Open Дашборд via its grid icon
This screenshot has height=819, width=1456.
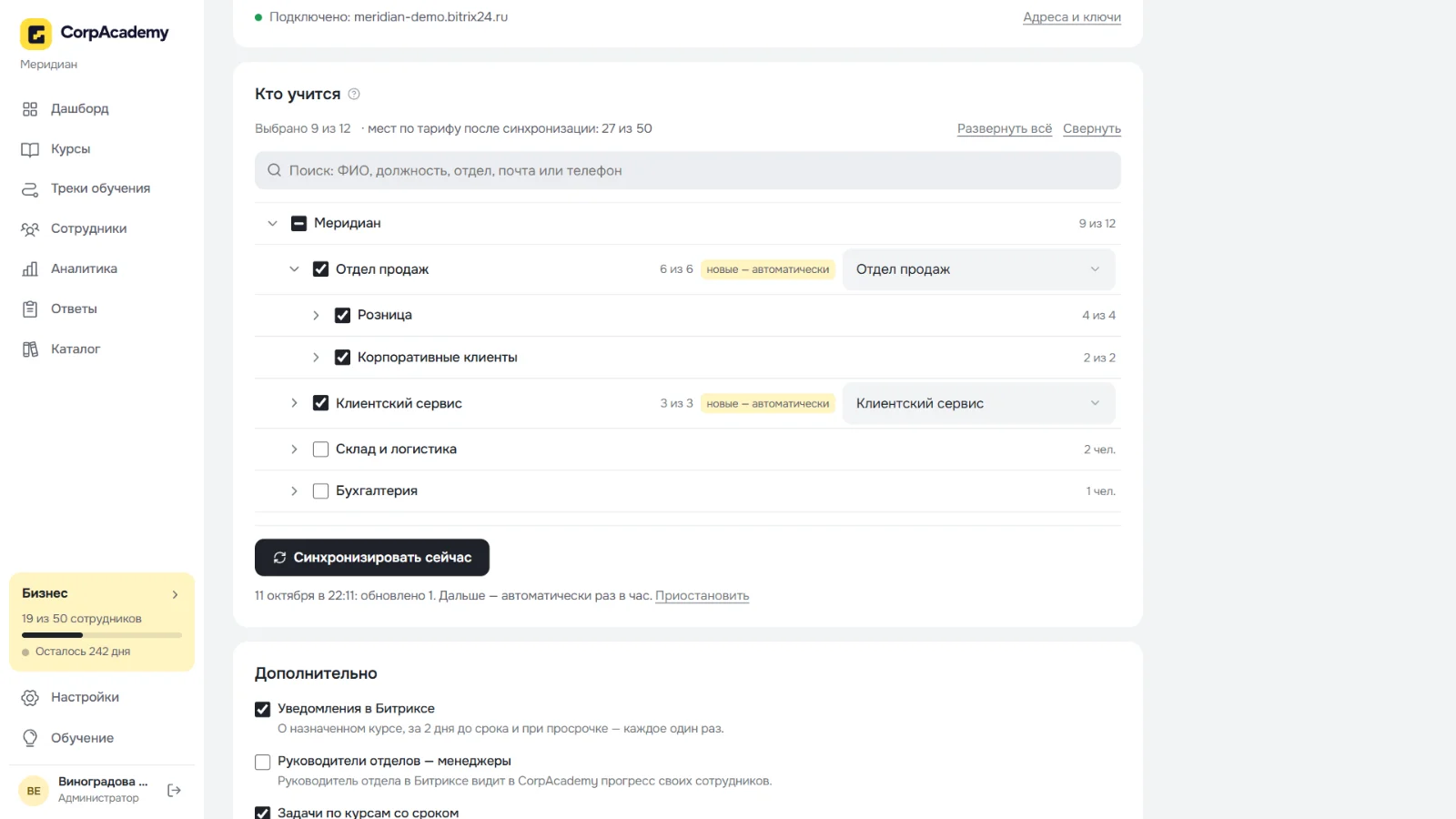pyautogui.click(x=30, y=109)
